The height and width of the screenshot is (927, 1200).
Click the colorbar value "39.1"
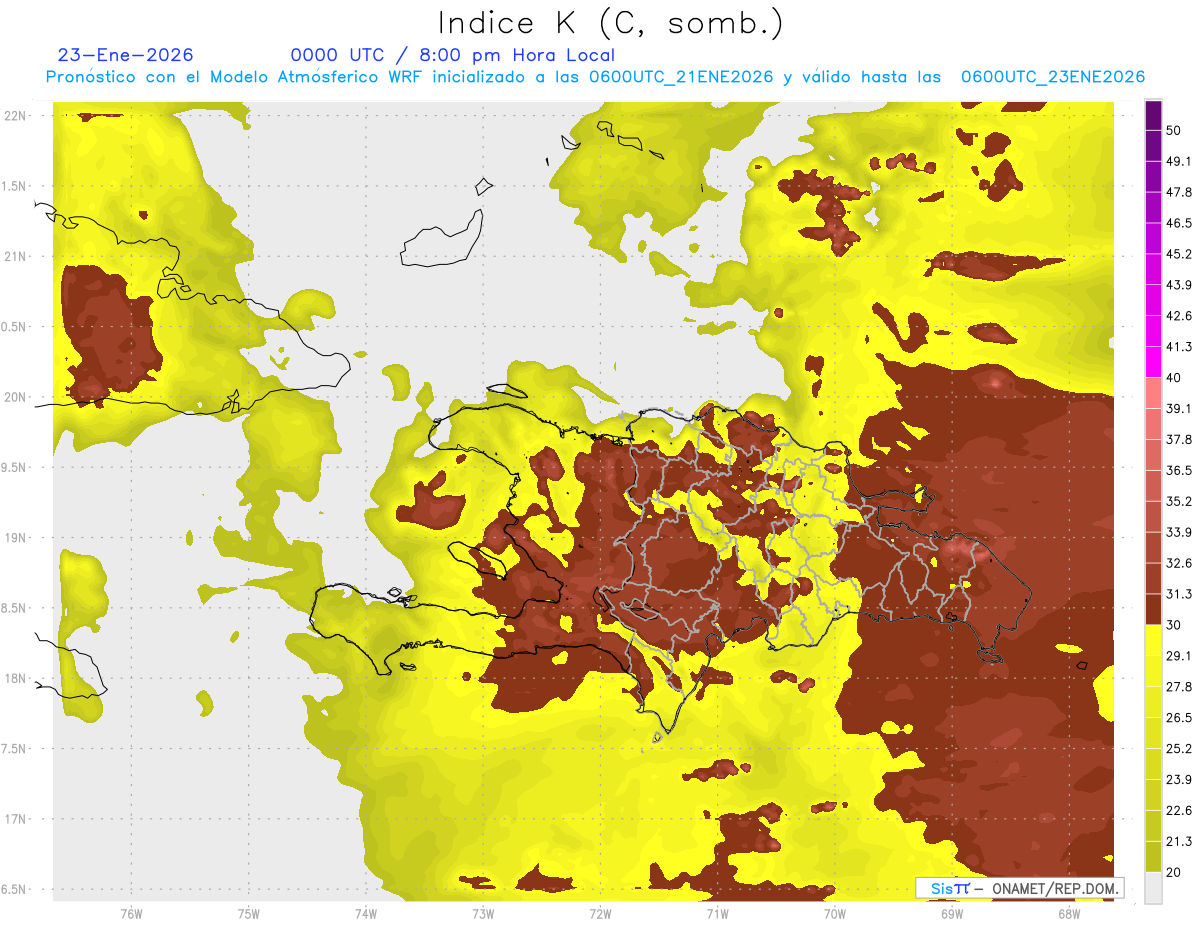pyautogui.click(x=1179, y=409)
